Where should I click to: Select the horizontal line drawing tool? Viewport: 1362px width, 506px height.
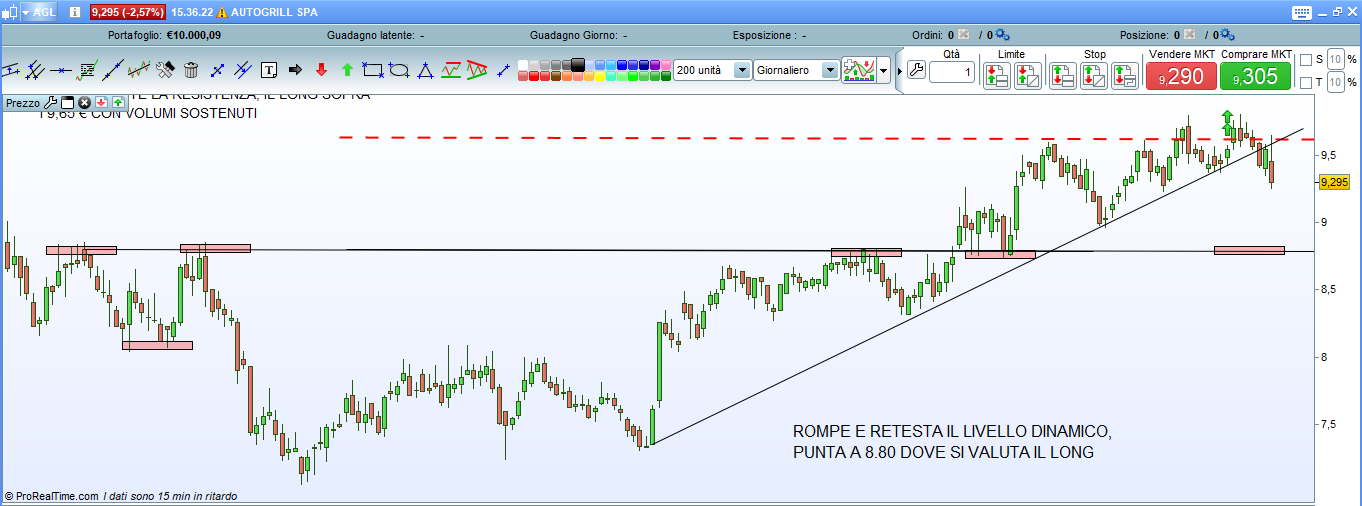(61, 70)
